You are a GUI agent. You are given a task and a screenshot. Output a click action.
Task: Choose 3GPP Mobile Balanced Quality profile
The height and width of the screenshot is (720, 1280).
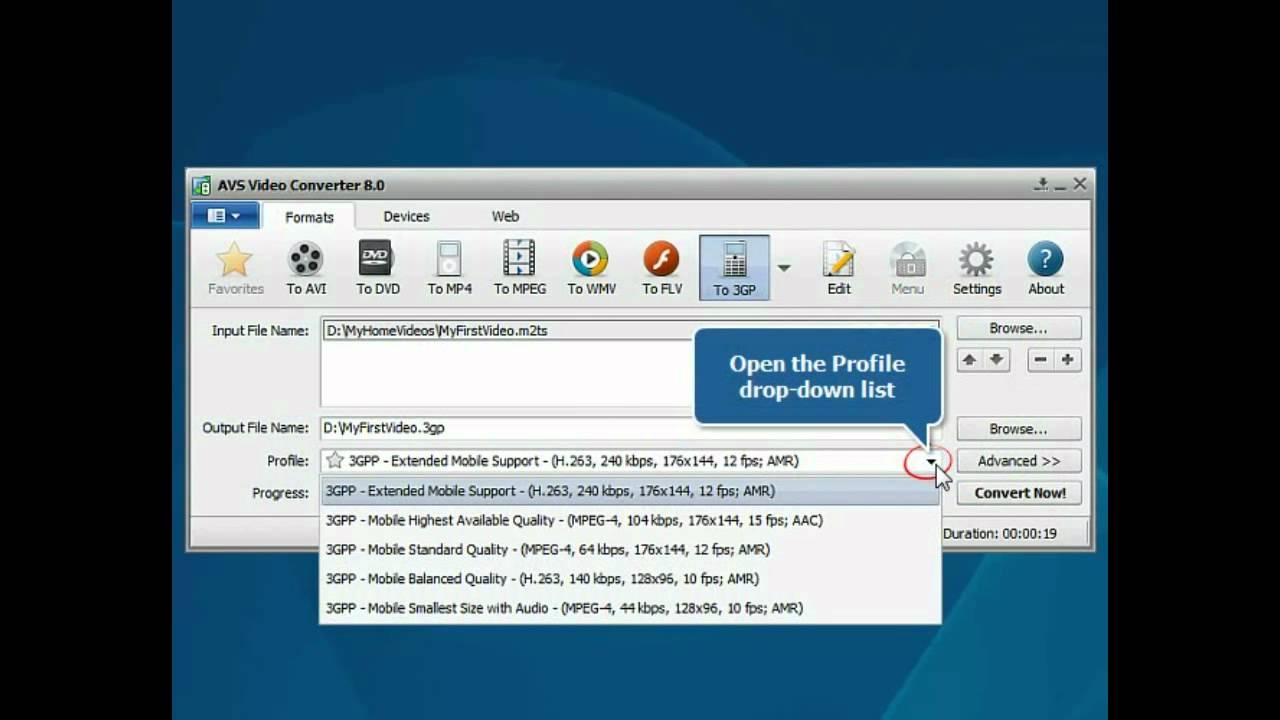point(630,578)
